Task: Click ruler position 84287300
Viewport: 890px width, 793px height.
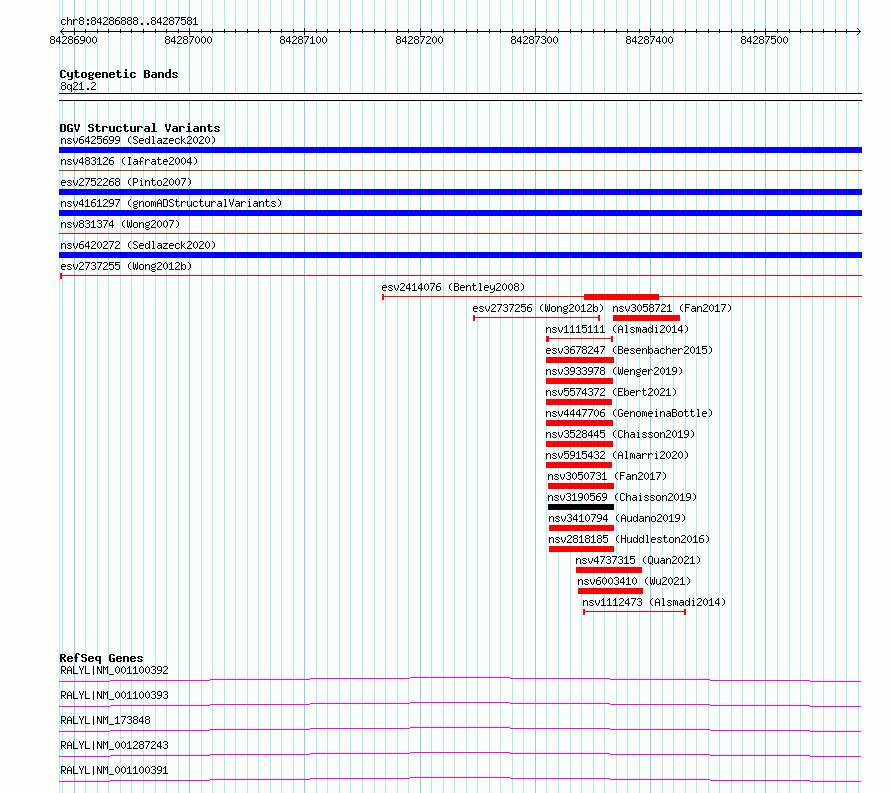Action: (x=534, y=40)
